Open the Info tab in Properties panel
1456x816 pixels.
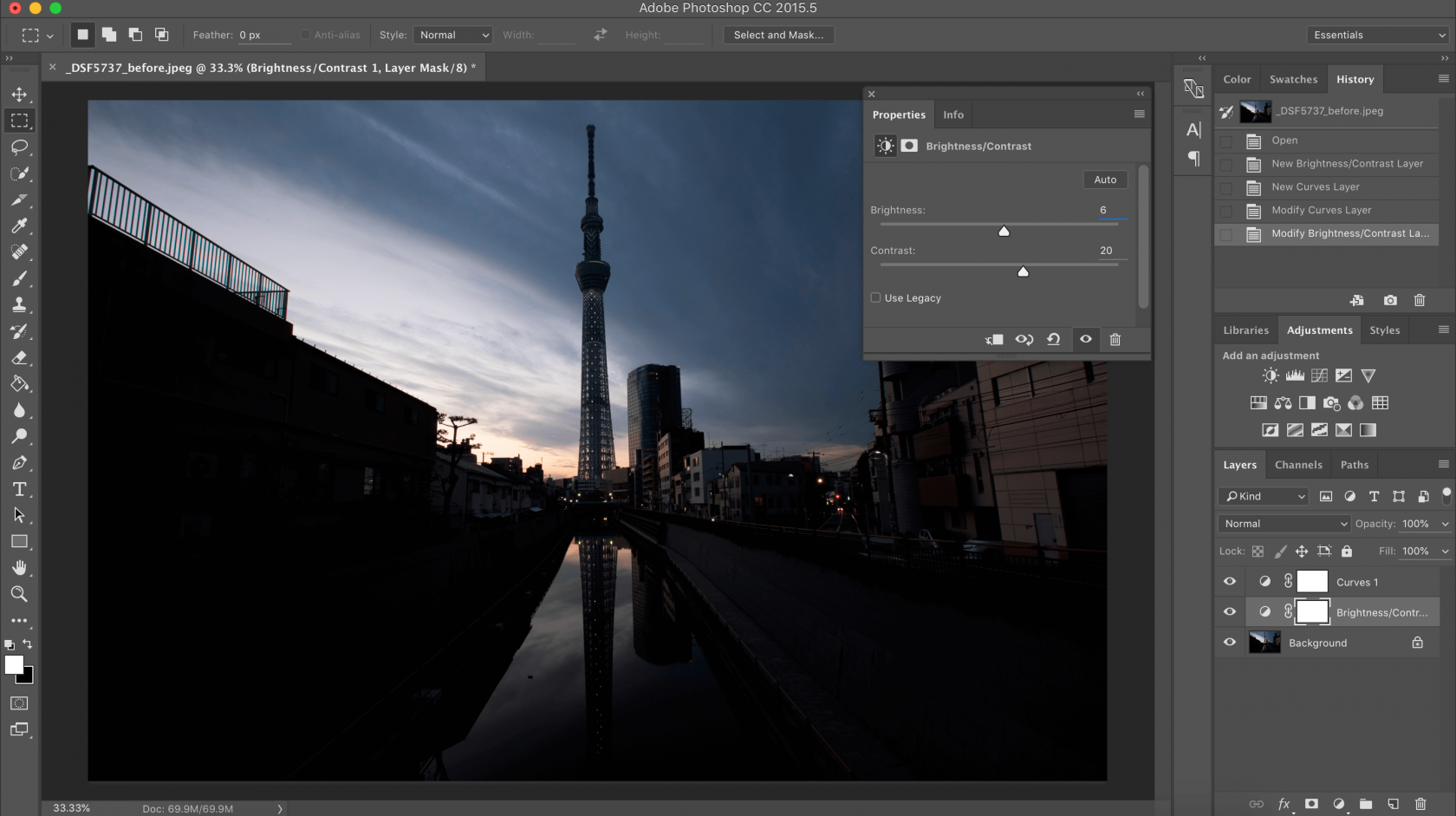click(x=952, y=114)
